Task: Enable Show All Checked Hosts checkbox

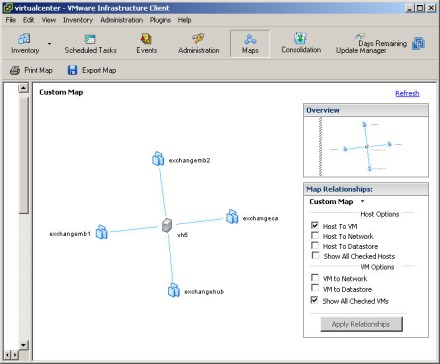Action: 315,256
